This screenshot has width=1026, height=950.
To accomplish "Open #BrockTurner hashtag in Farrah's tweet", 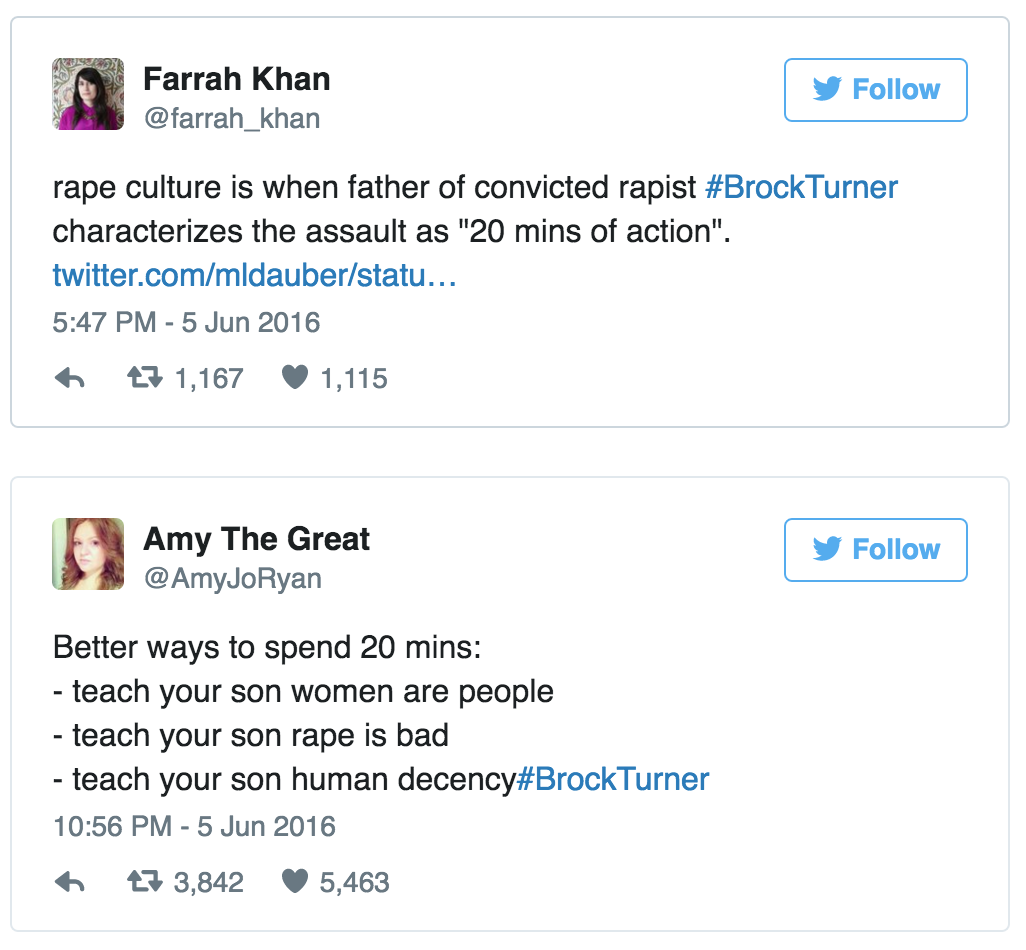I will (801, 187).
